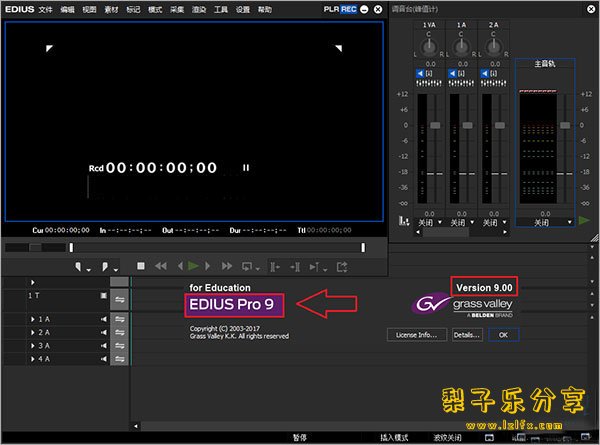
Task: Open the Set Out options arrow
Action: pos(116,270)
